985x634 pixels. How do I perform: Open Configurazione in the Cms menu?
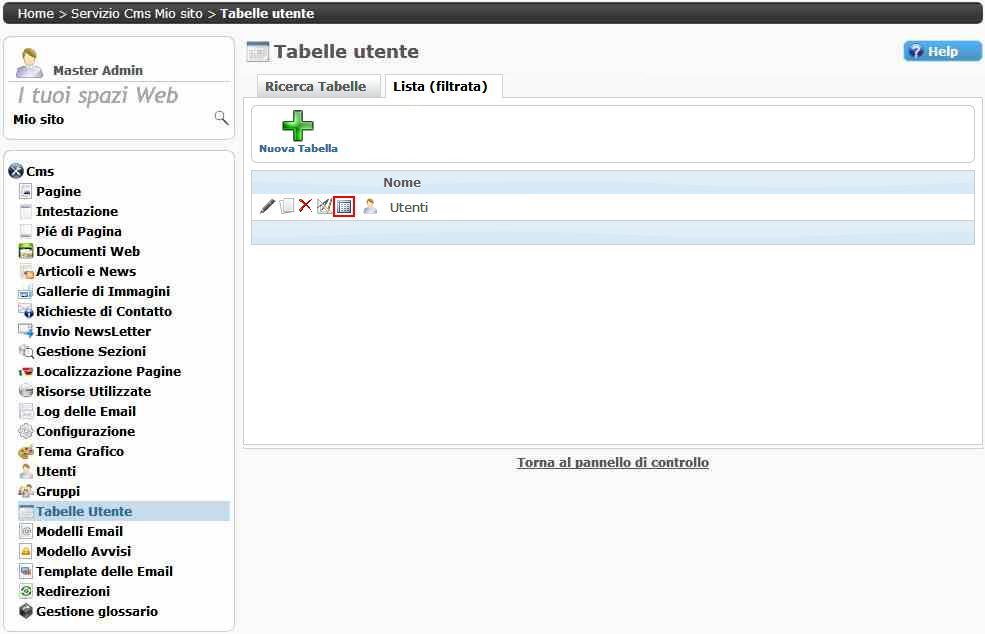click(85, 431)
